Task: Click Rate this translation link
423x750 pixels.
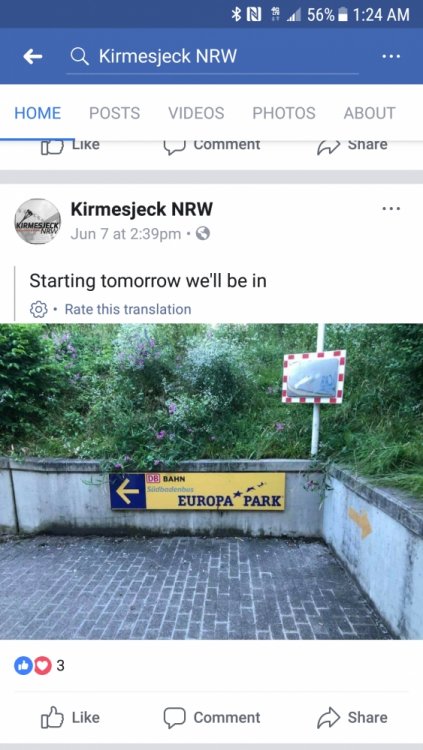Action: 128,309
